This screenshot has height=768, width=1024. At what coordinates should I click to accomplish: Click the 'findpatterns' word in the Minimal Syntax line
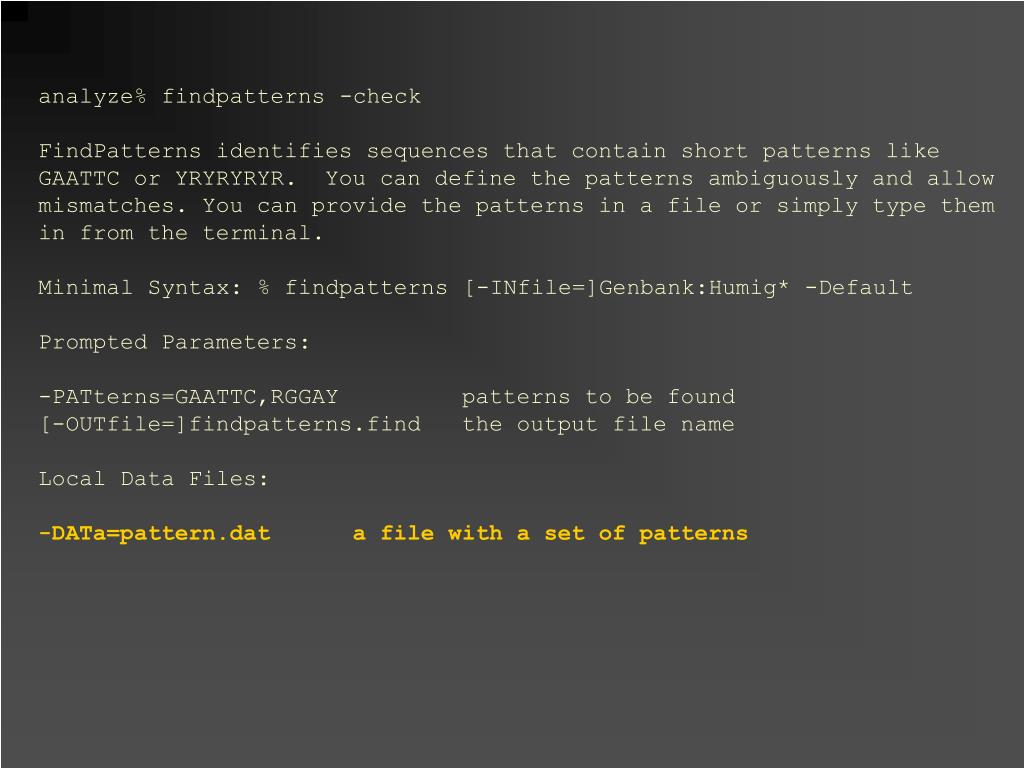pyautogui.click(x=366, y=289)
